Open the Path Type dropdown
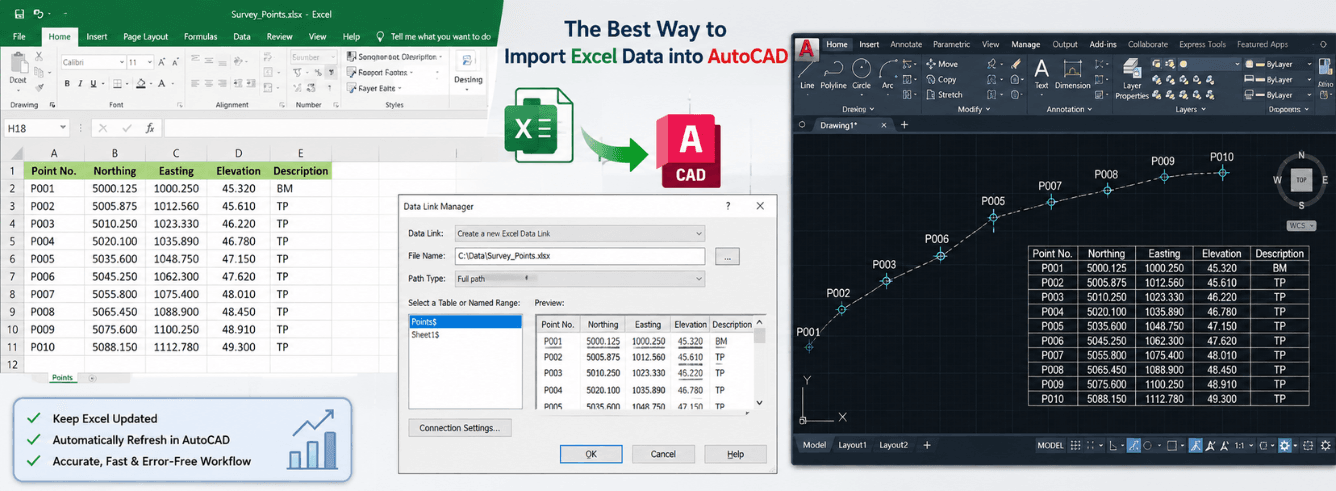 580,279
